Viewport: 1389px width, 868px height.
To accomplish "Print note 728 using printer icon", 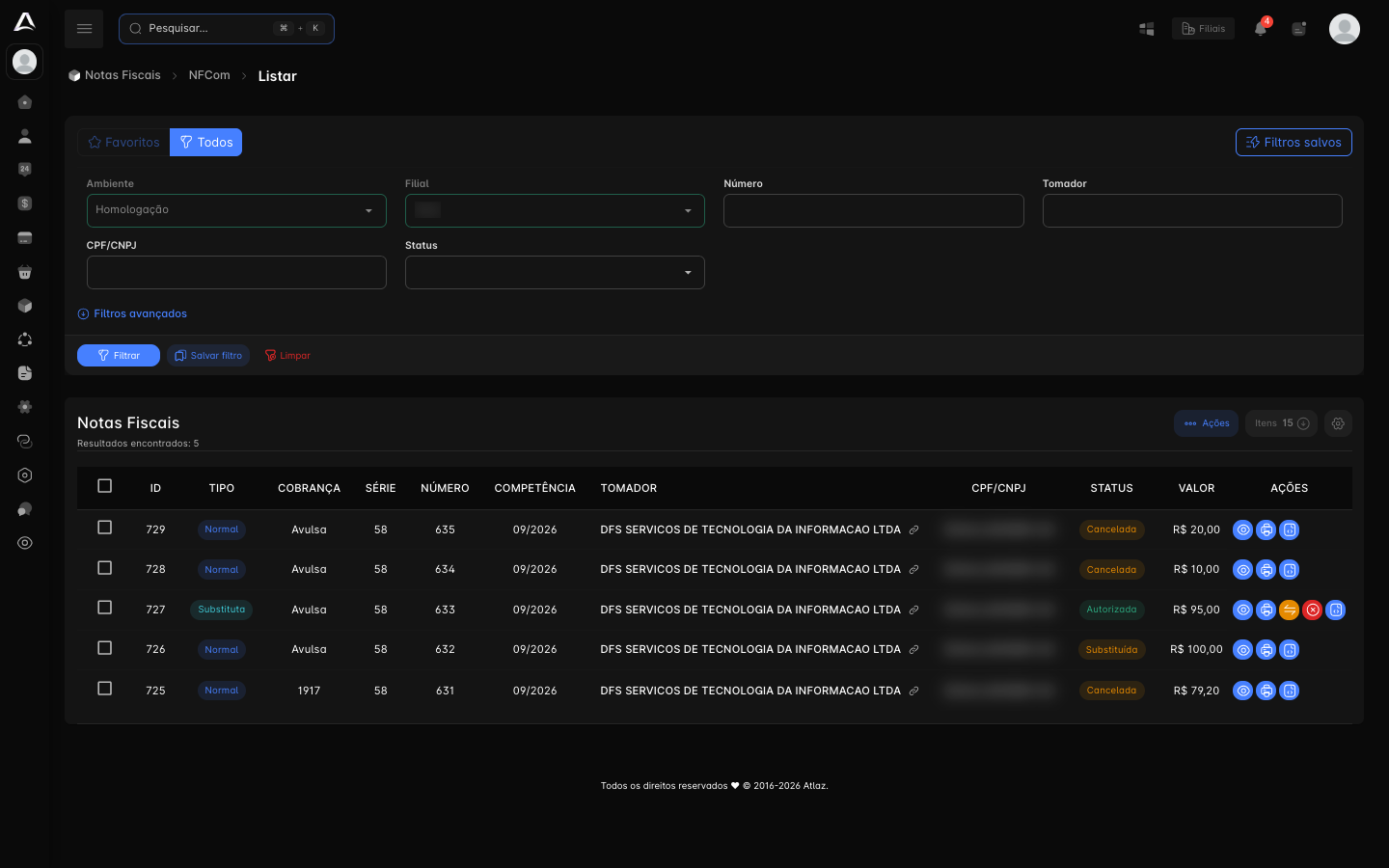I will (x=1266, y=570).
